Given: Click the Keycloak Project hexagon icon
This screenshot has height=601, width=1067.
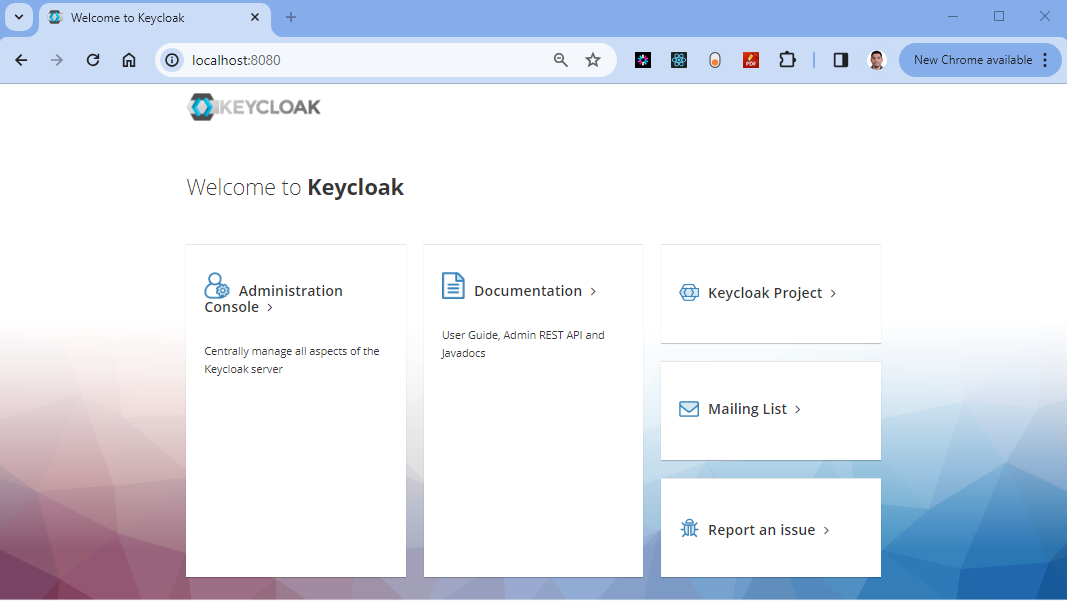Looking at the screenshot, I should 689,293.
